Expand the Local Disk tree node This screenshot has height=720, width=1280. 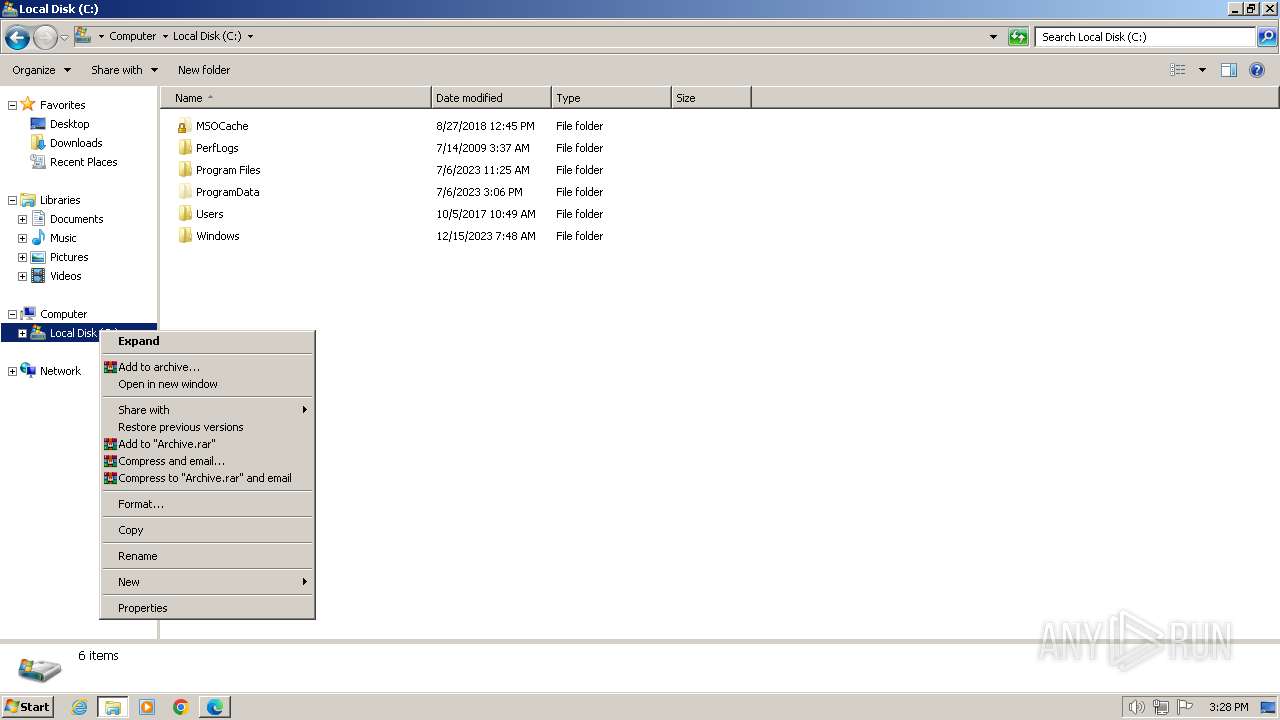(22, 333)
